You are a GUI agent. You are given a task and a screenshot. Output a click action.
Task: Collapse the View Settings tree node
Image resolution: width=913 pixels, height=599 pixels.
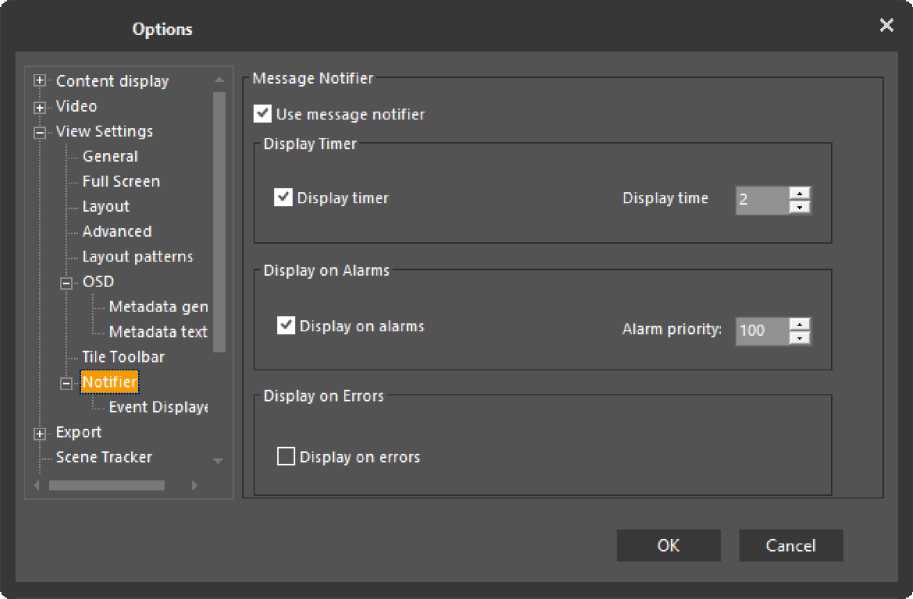coord(40,132)
